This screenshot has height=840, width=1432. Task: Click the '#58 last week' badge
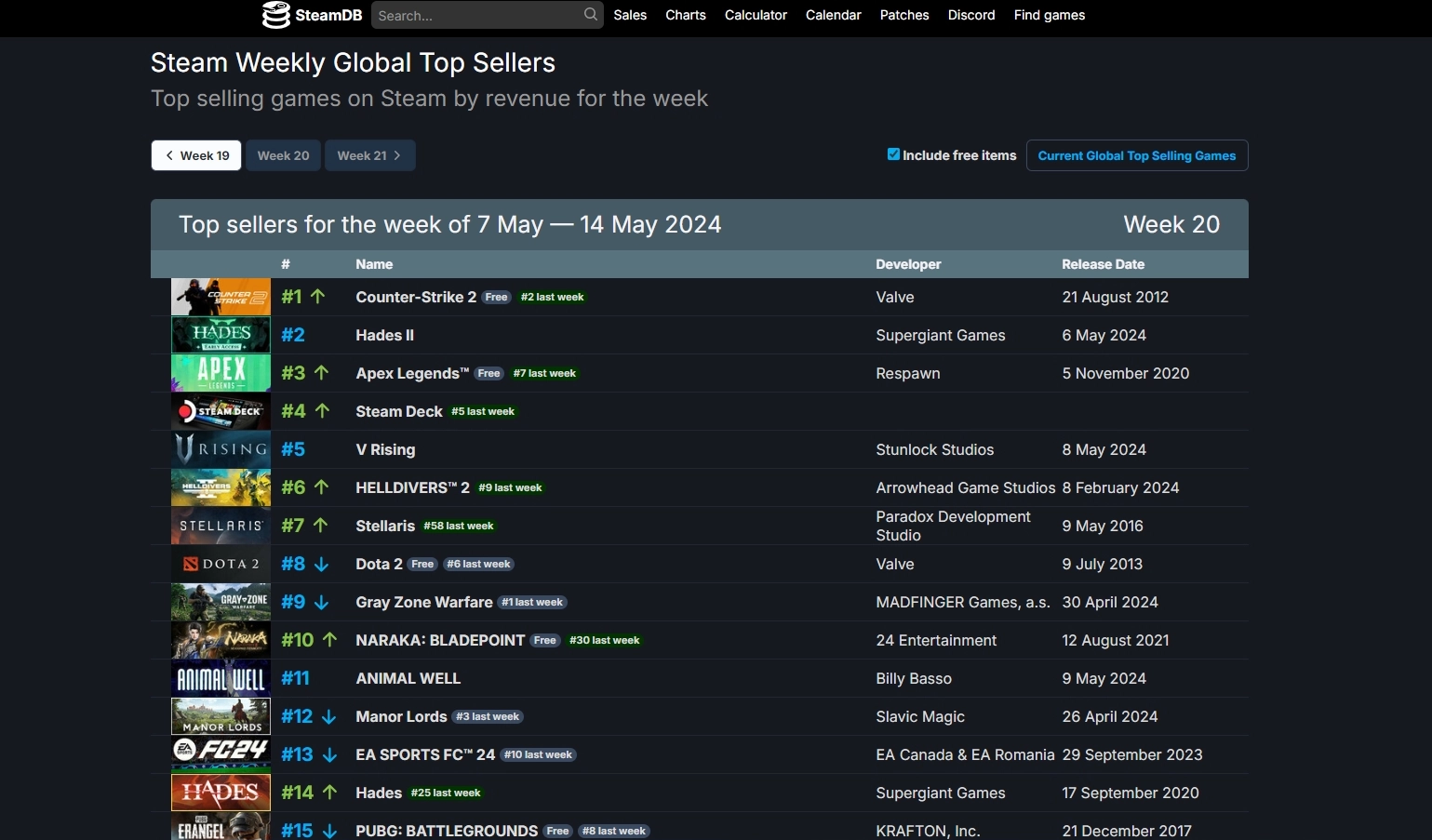click(x=459, y=527)
